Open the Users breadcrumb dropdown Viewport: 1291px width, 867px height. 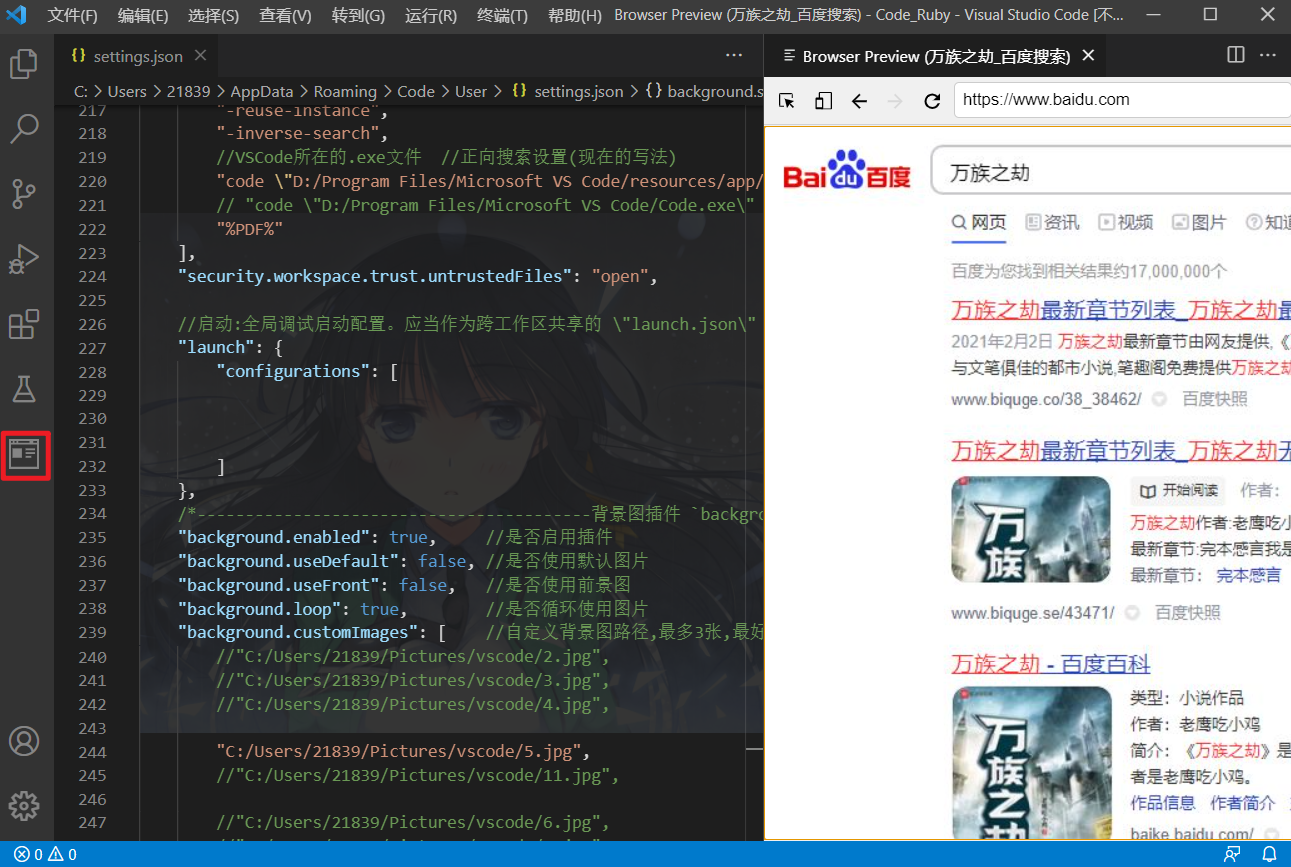pyautogui.click(x=127, y=91)
